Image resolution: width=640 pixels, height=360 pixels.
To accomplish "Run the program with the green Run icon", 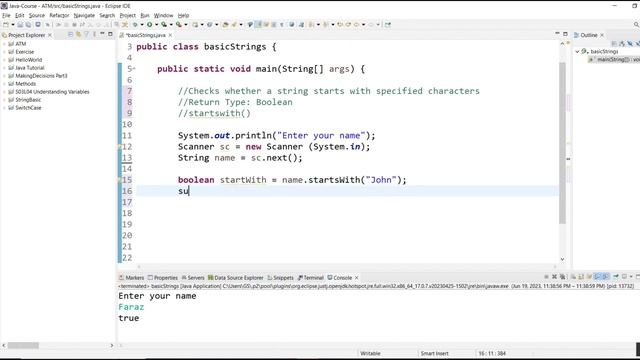I will click(149, 24).
